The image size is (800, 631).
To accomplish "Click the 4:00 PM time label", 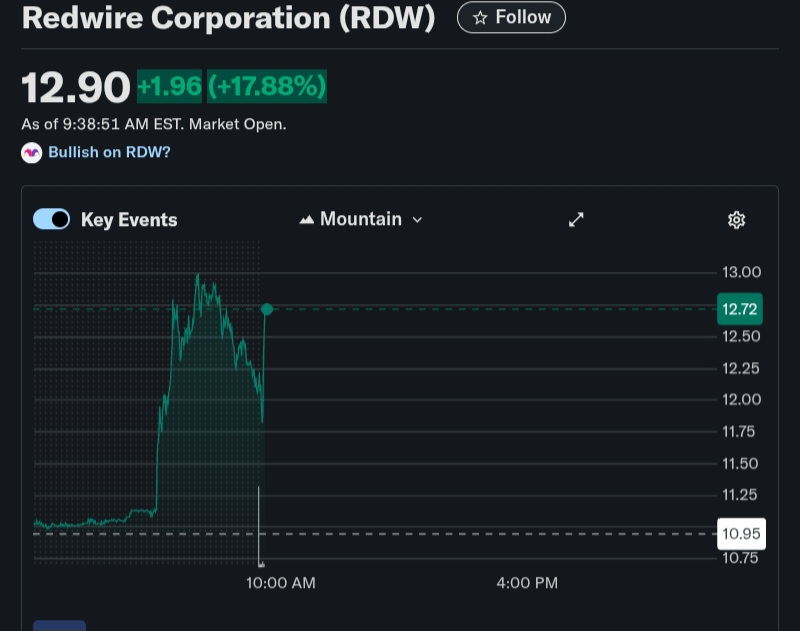I will click(527, 583).
